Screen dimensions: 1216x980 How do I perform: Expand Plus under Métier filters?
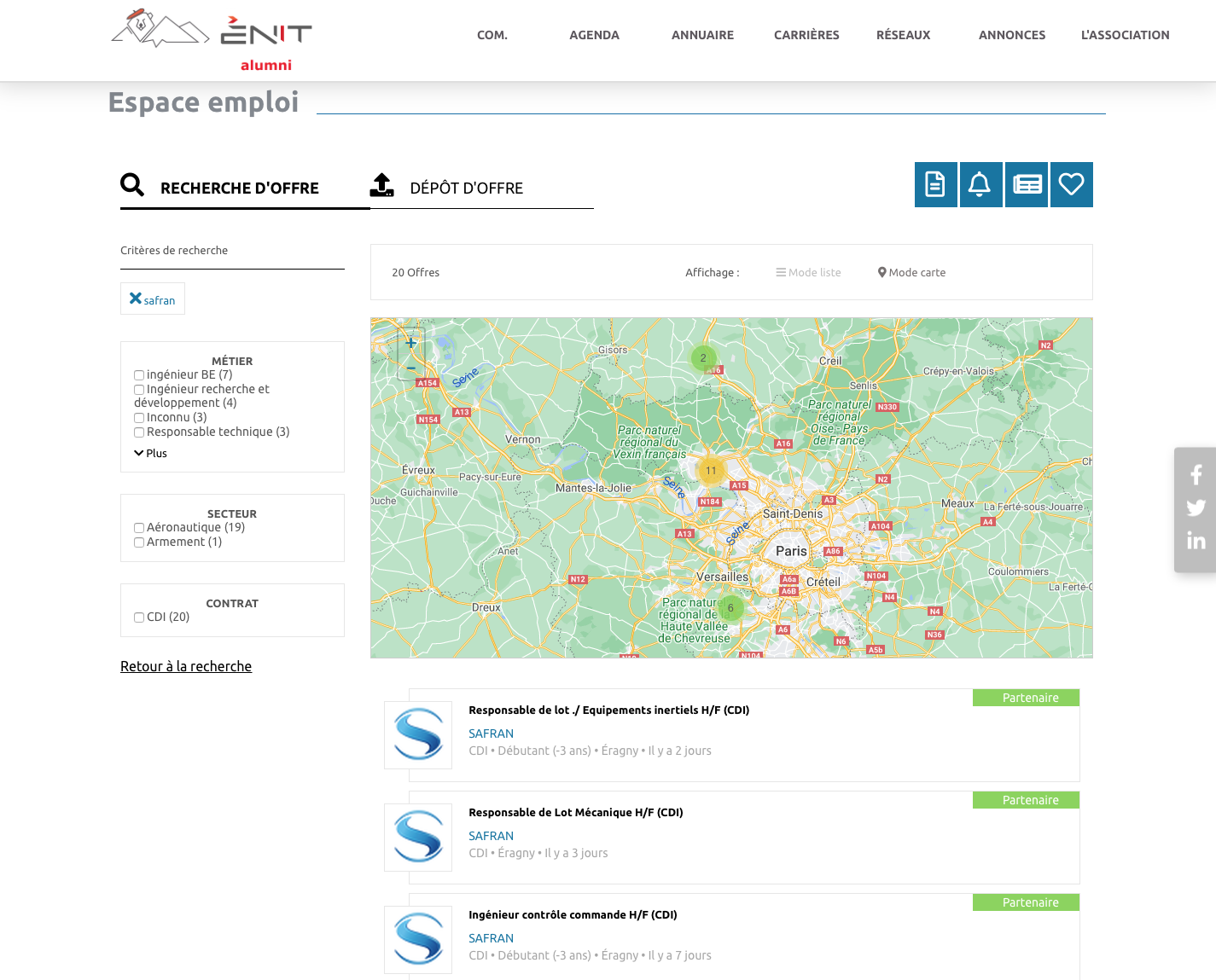click(x=151, y=453)
